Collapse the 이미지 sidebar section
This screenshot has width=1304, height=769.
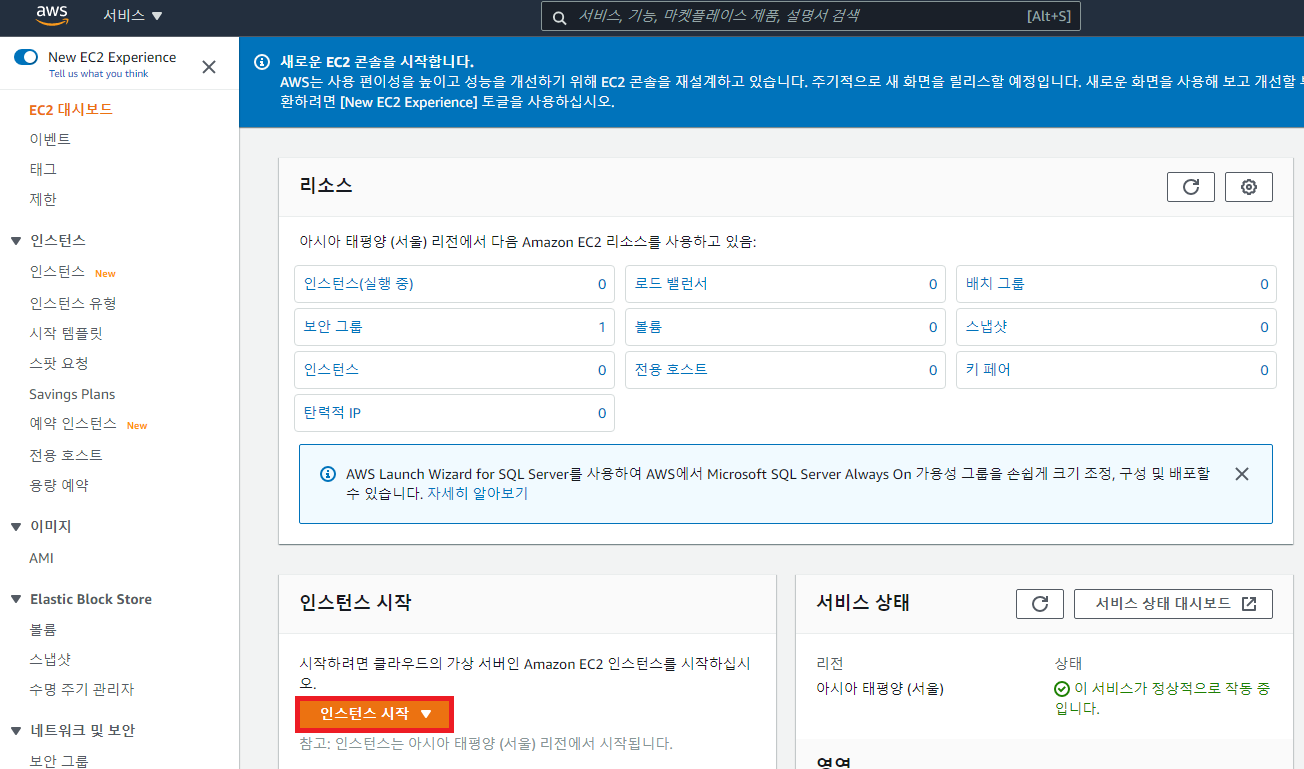(x=15, y=526)
